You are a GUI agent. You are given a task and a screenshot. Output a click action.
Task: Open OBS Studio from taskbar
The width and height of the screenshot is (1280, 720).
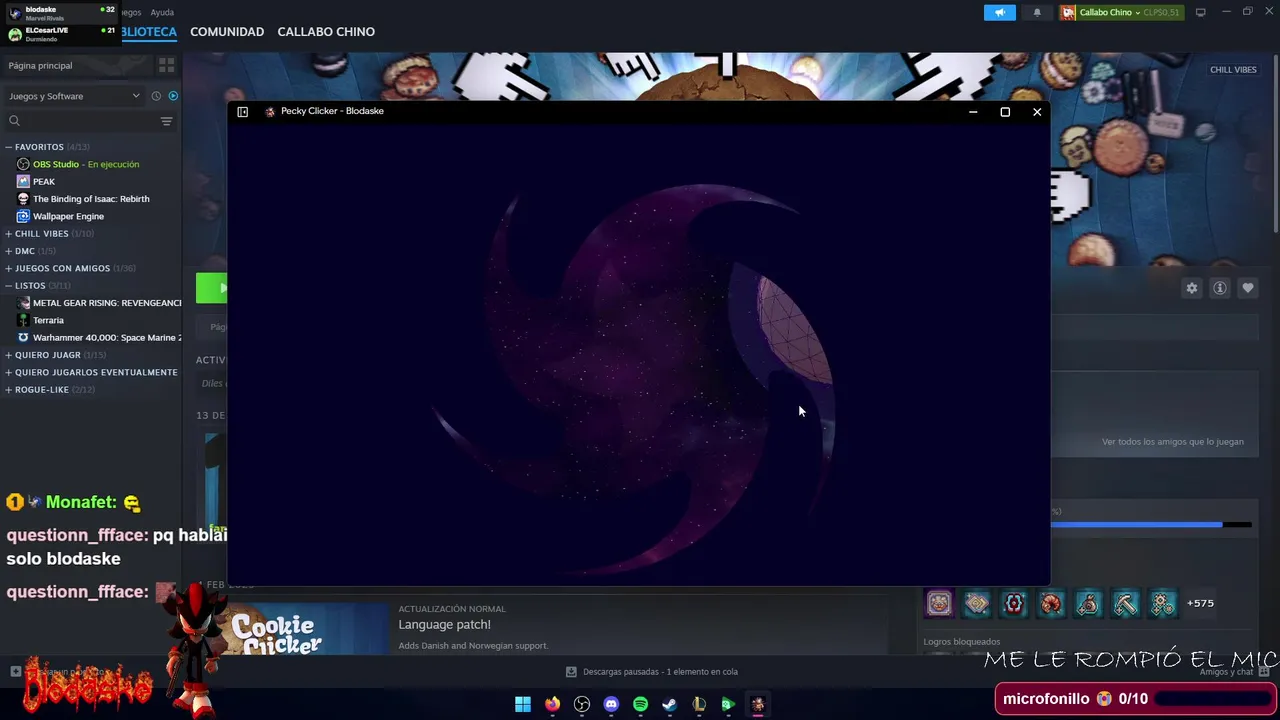582,704
